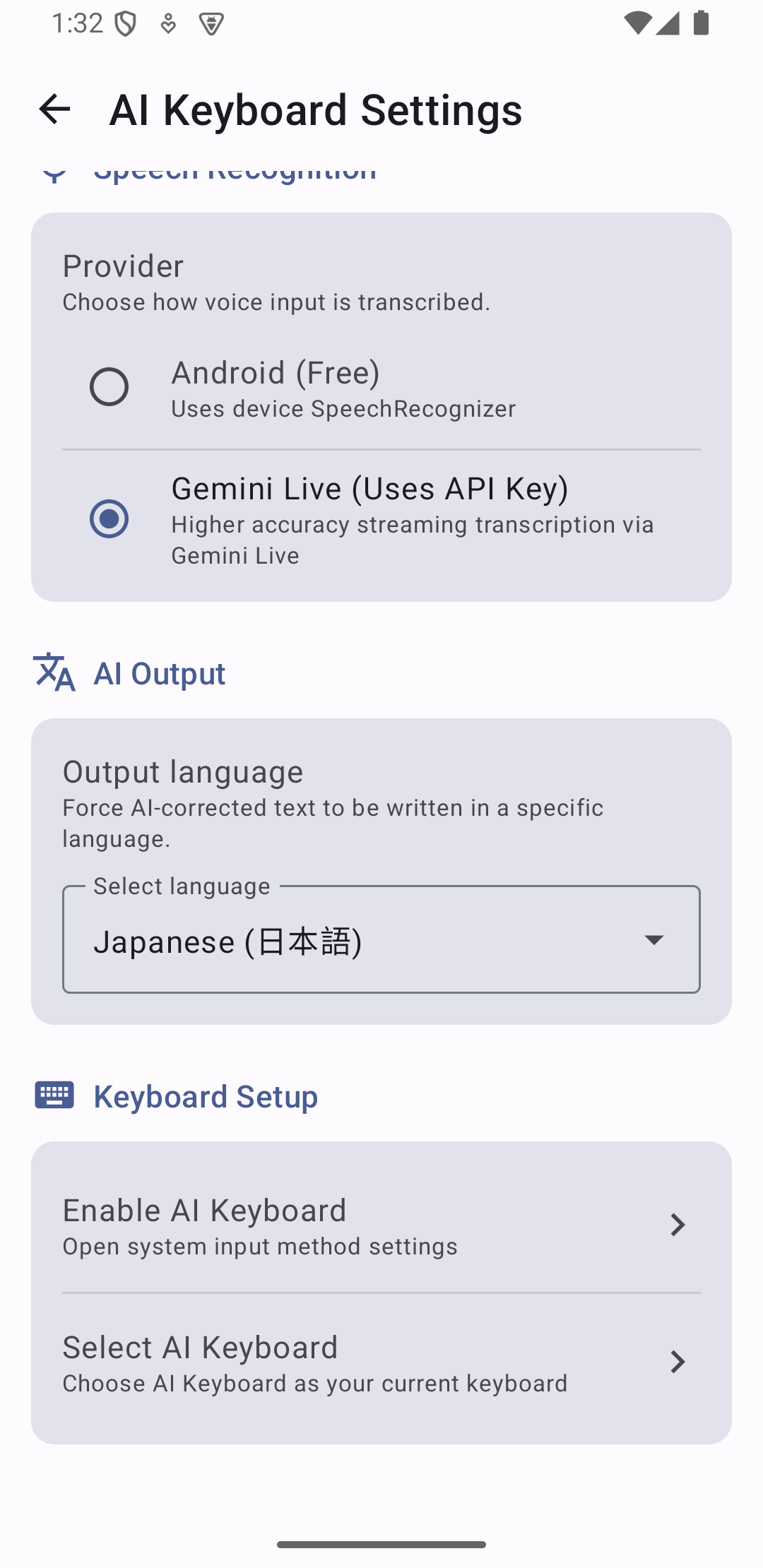Tap chevron next to Enable AI Keyboard
Image resolution: width=763 pixels, height=1568 pixels.
pyautogui.click(x=677, y=1225)
